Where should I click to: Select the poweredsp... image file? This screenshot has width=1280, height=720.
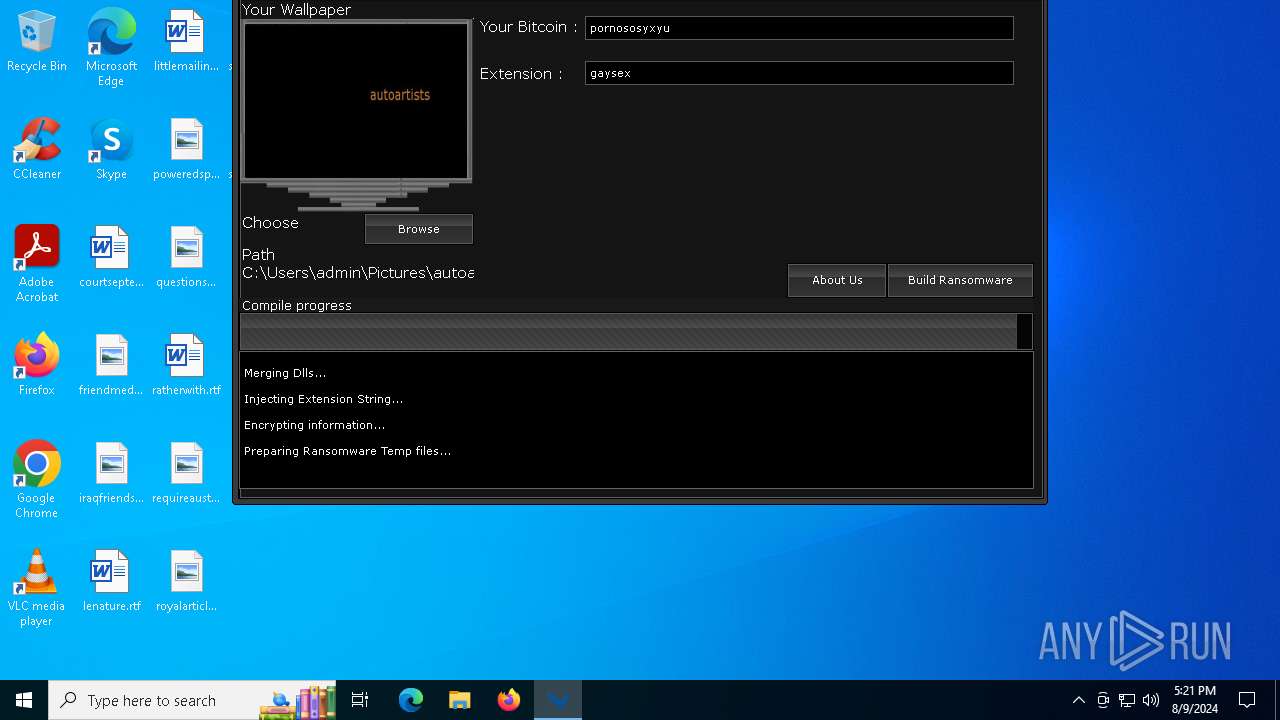coord(186,150)
